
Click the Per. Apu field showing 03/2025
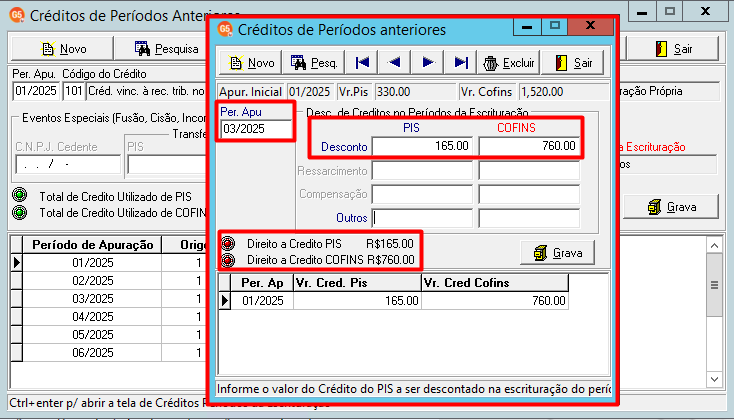256,129
